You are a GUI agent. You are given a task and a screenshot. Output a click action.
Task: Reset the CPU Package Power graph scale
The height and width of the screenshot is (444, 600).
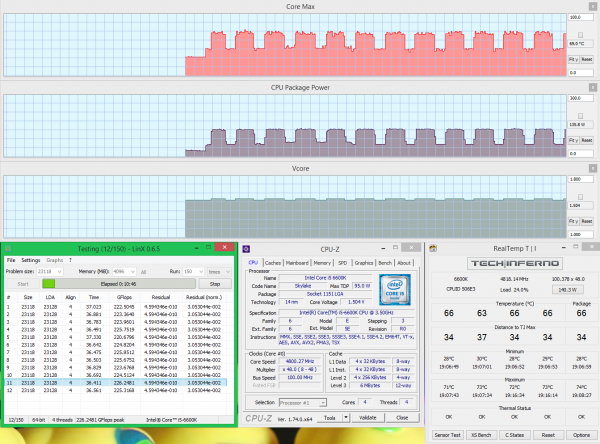coord(587,140)
